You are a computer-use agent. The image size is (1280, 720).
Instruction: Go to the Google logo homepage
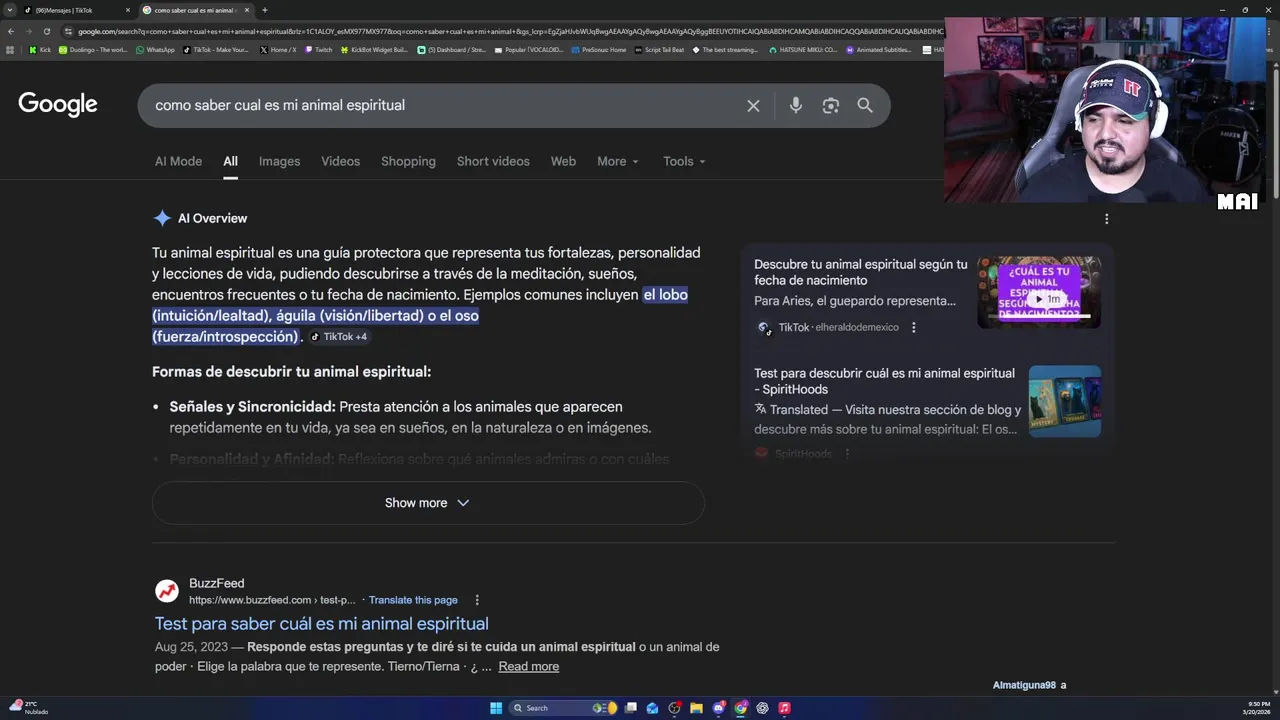coord(58,104)
